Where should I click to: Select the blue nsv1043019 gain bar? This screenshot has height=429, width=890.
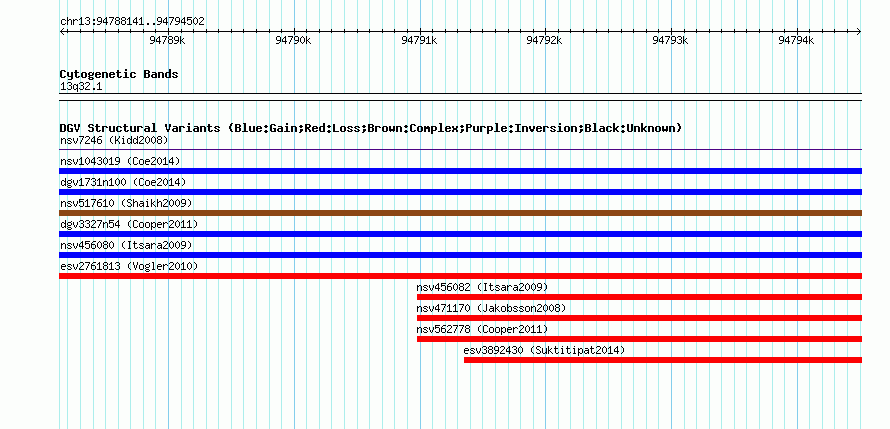(461, 171)
